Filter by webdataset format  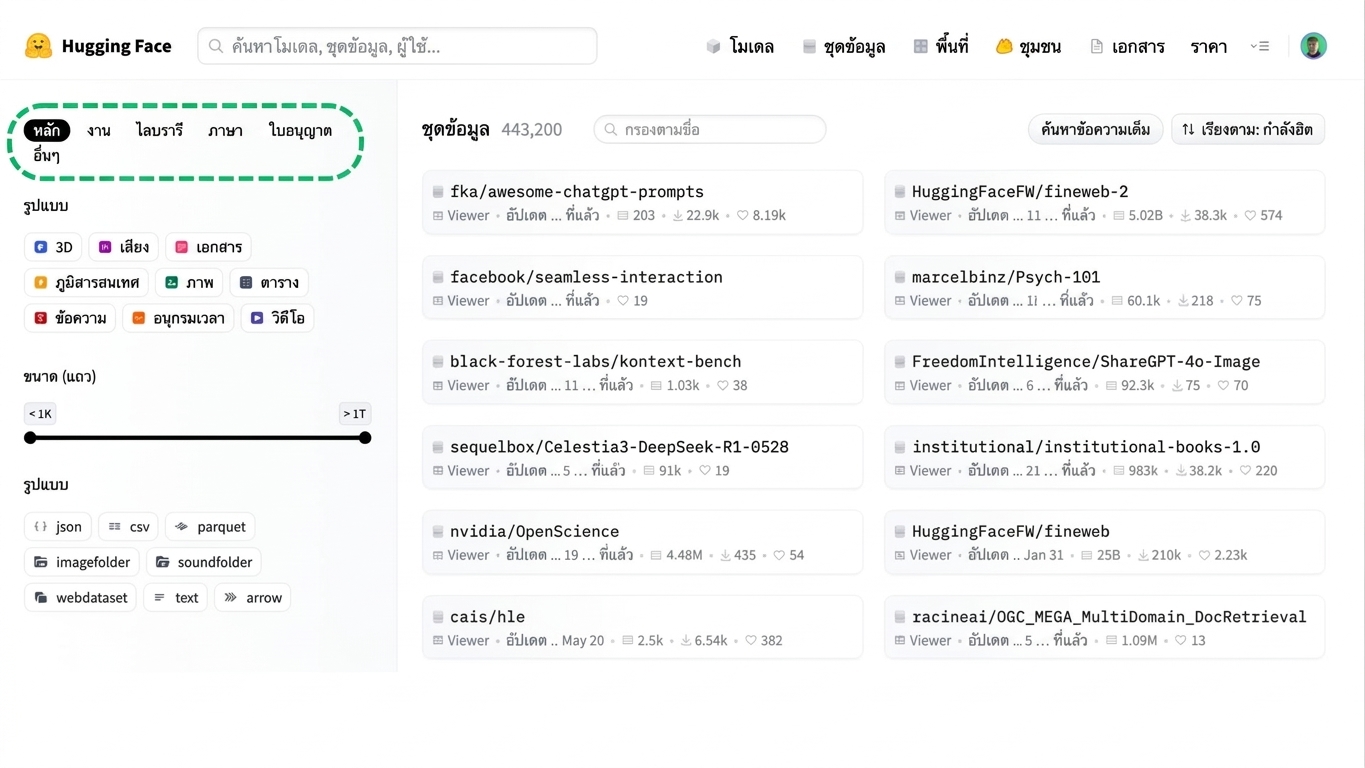80,598
